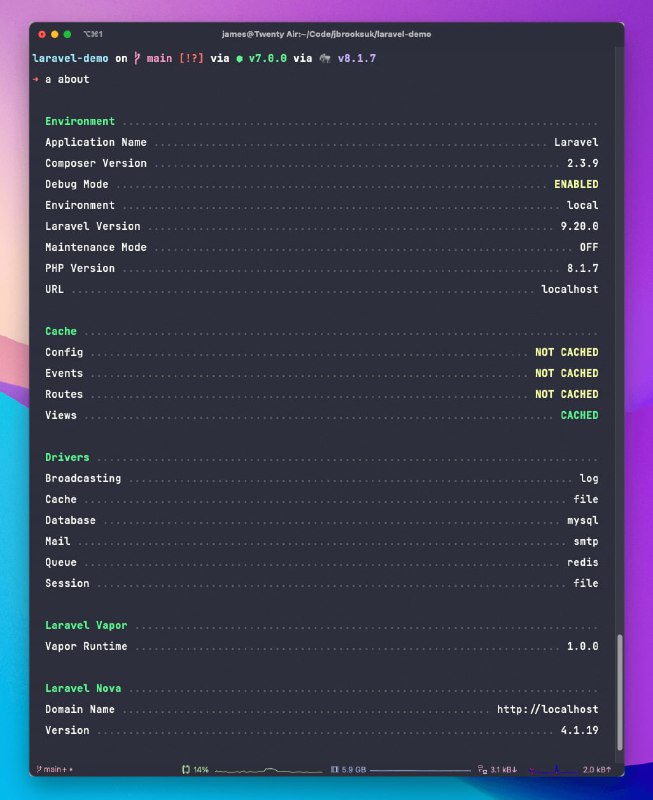
Task: Click the 'PHP Version' label
Action: [80, 268]
